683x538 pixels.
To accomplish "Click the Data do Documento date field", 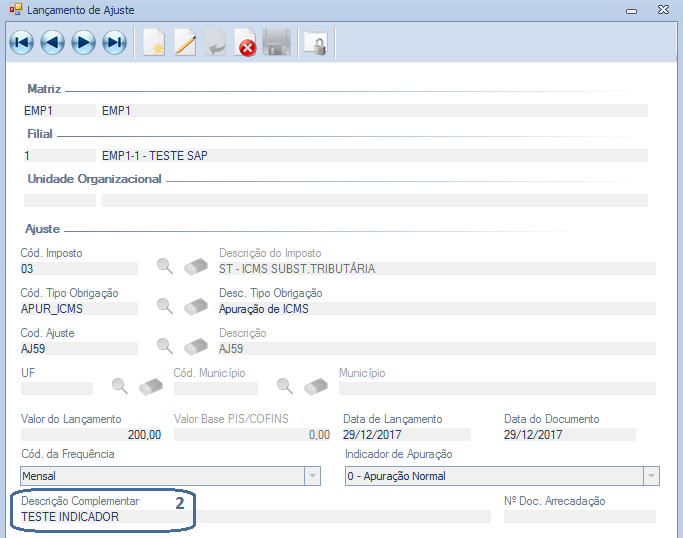I will coord(570,435).
